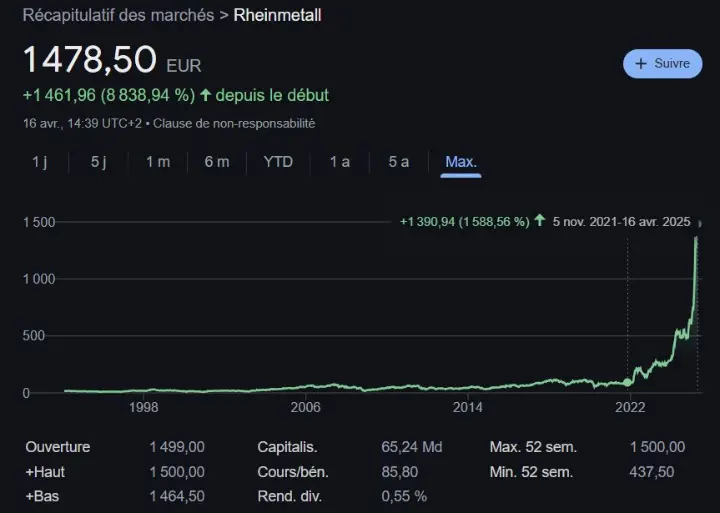Click the 5 nov. 2021-16 avr. 2025 date range

pyautogui.click(x=621, y=222)
